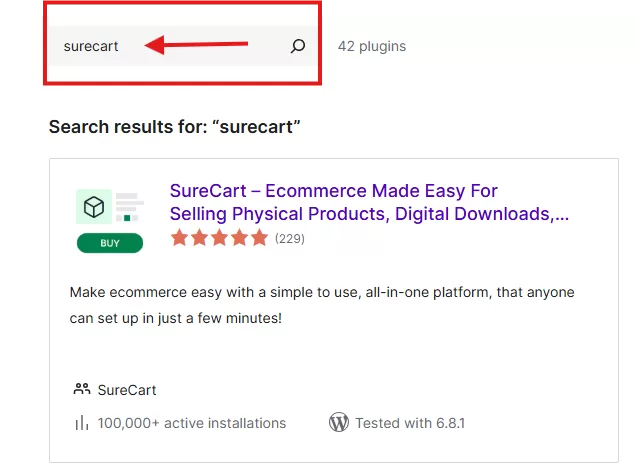Click the fifth rating star
Viewport: 634px width, 475px height.
tap(259, 238)
